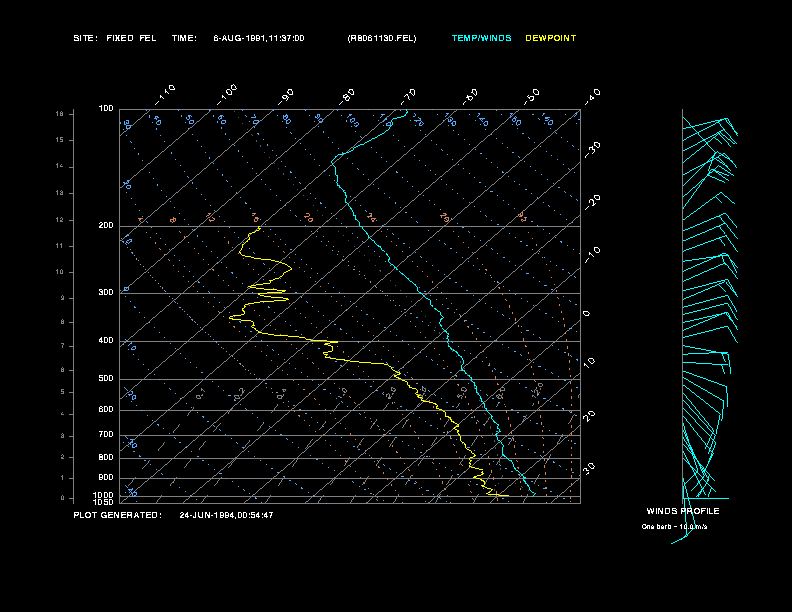Screen dimensions: 792x612
Task: Click the 400 pressure level label
Action: click(106, 341)
